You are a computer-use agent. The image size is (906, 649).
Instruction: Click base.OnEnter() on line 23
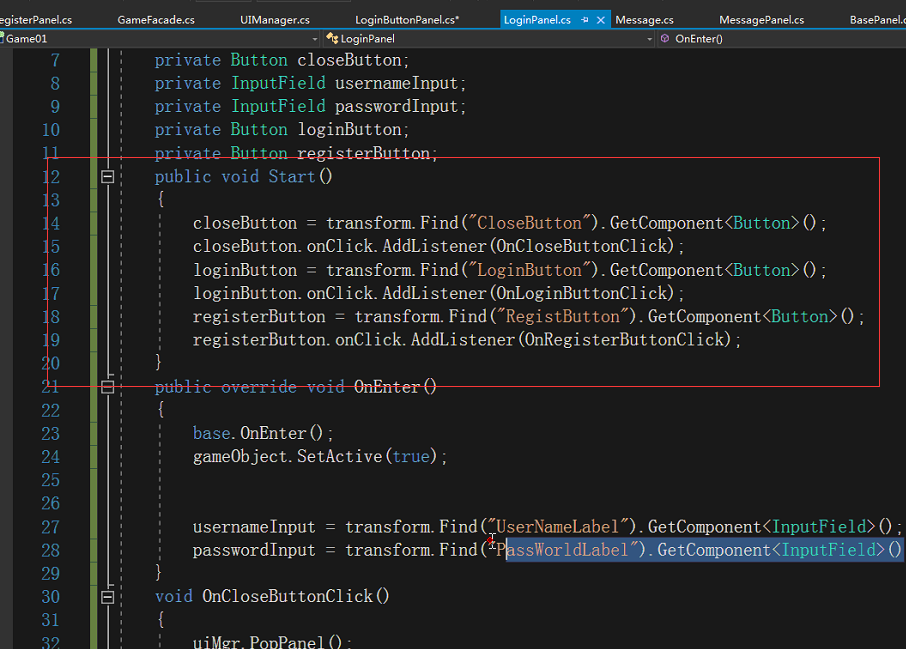[x=263, y=433]
